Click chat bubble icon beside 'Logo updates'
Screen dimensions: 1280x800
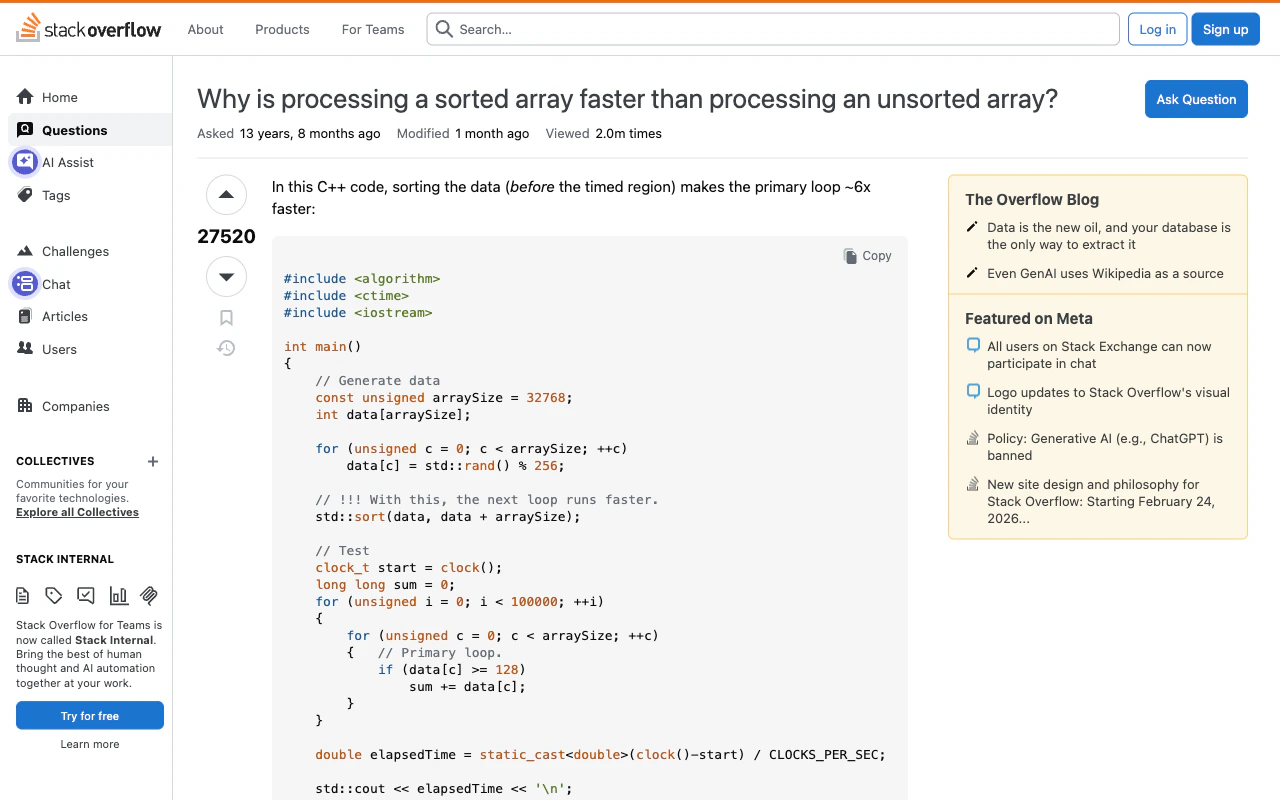coord(973,392)
